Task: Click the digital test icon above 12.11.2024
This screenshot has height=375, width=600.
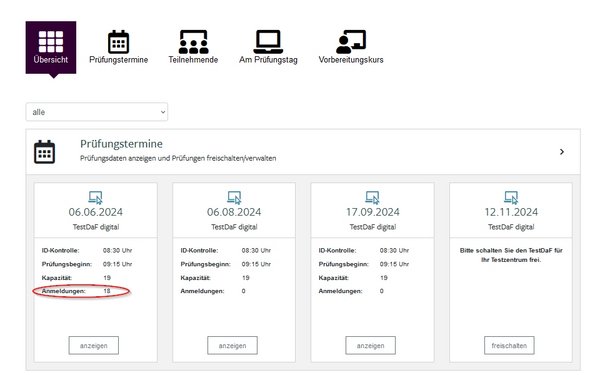Action: [x=511, y=197]
